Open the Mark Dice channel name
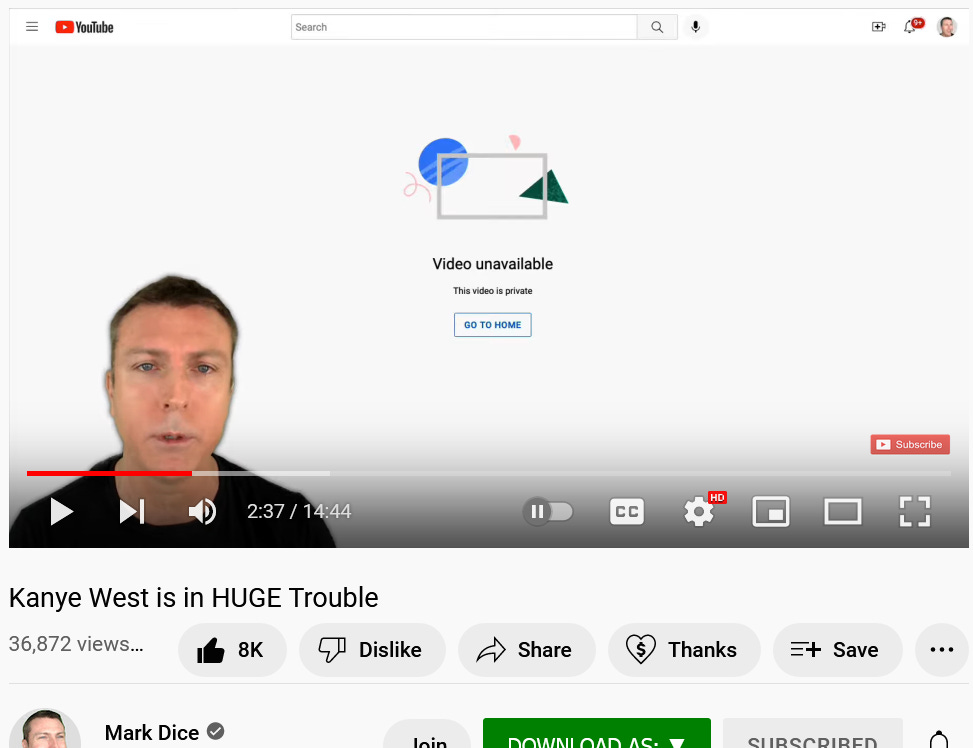The height and width of the screenshot is (748, 973). 152,732
